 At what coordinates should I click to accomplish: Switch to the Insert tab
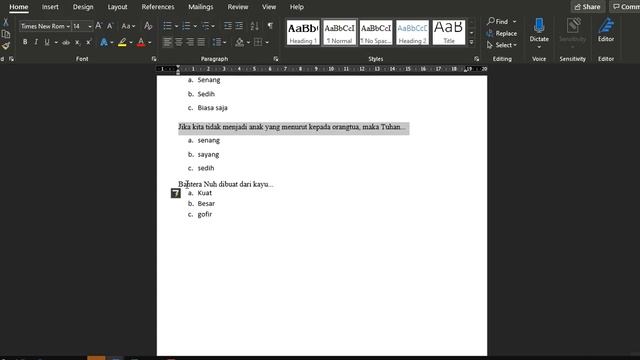click(50, 7)
